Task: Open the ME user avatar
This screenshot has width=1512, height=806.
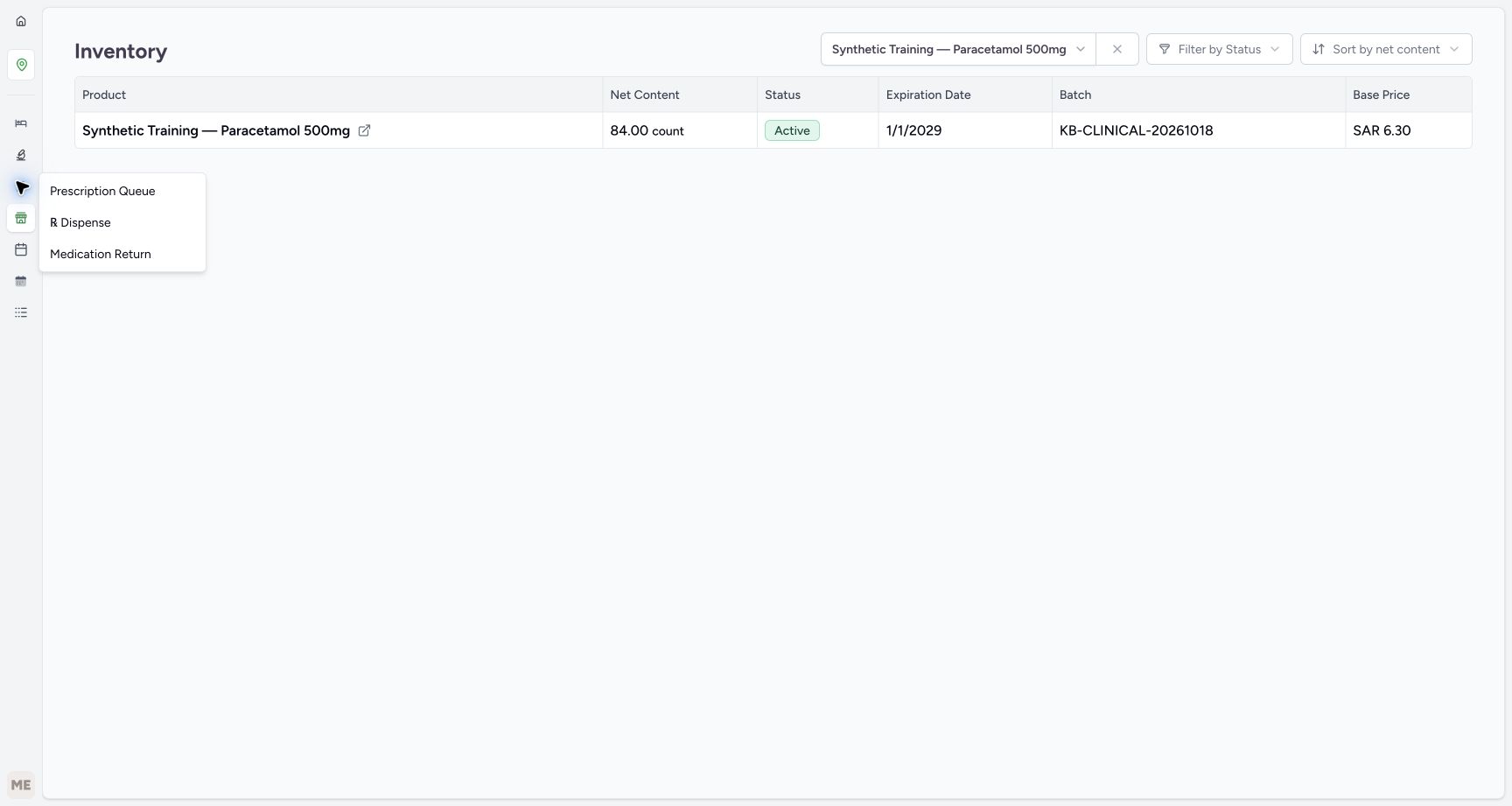Action: pyautogui.click(x=21, y=785)
